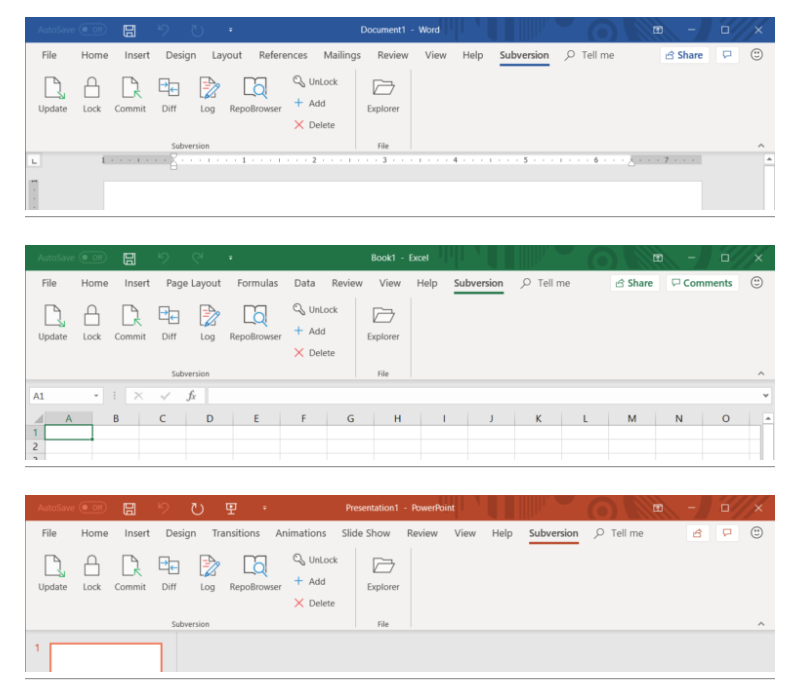Click Add in the Word Subversion group
812x693 pixels.
tap(310, 103)
